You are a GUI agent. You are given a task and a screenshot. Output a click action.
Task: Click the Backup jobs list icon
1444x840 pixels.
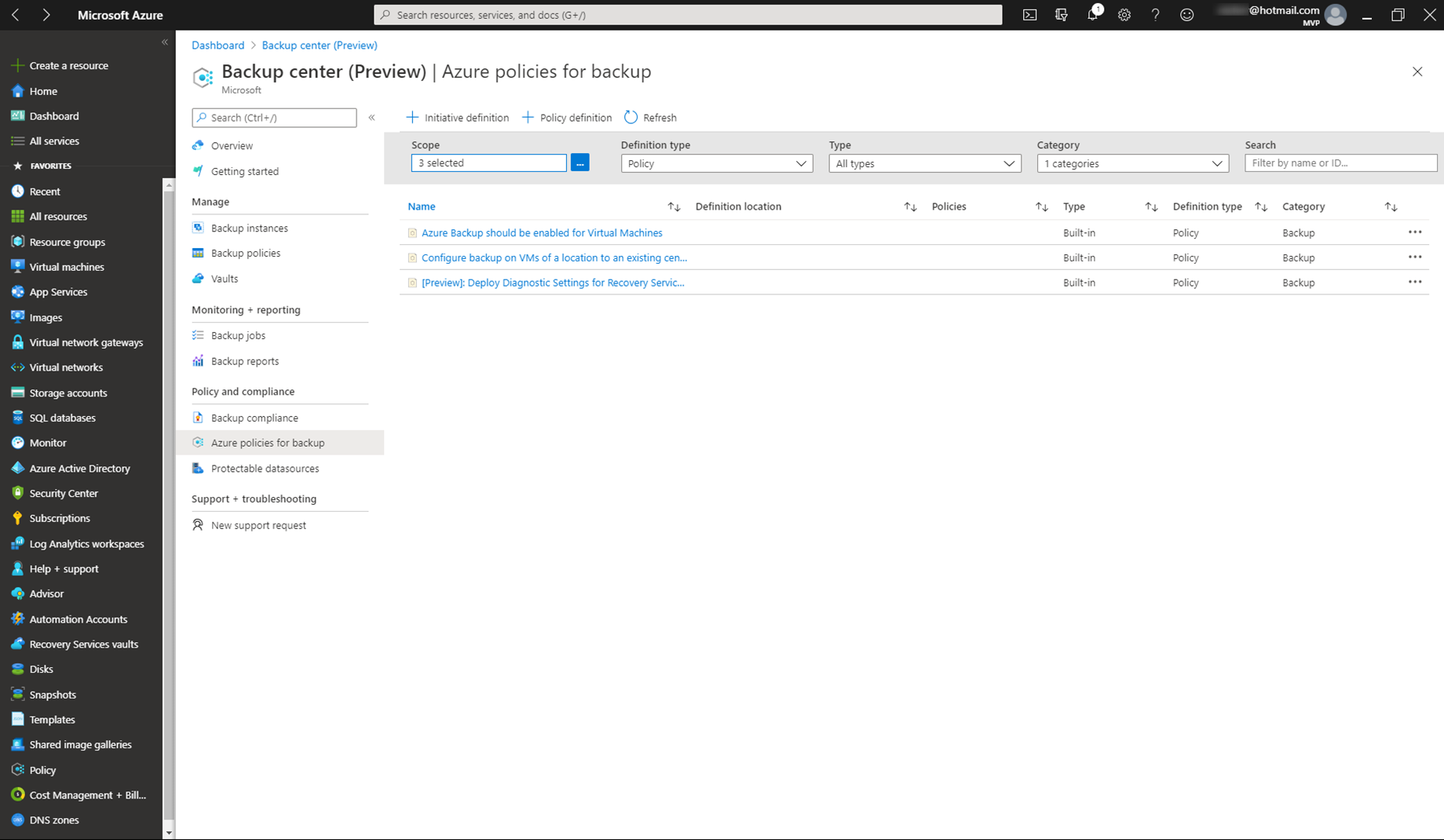(198, 335)
